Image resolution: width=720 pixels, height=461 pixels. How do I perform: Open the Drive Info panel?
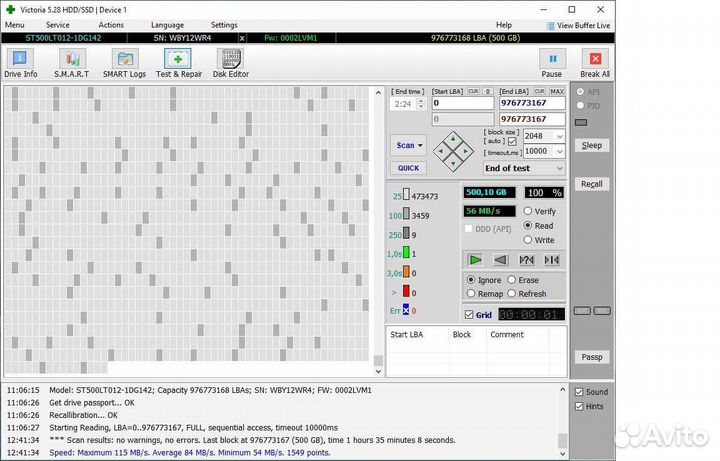click(20, 63)
